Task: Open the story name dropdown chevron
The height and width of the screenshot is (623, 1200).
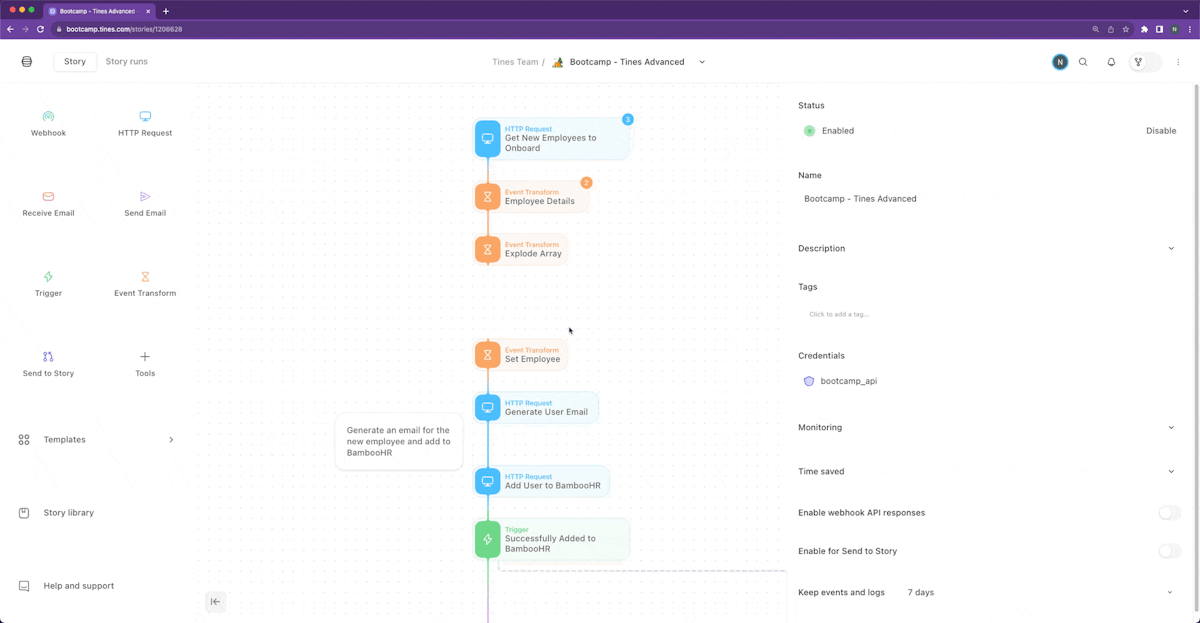Action: pyautogui.click(x=702, y=62)
